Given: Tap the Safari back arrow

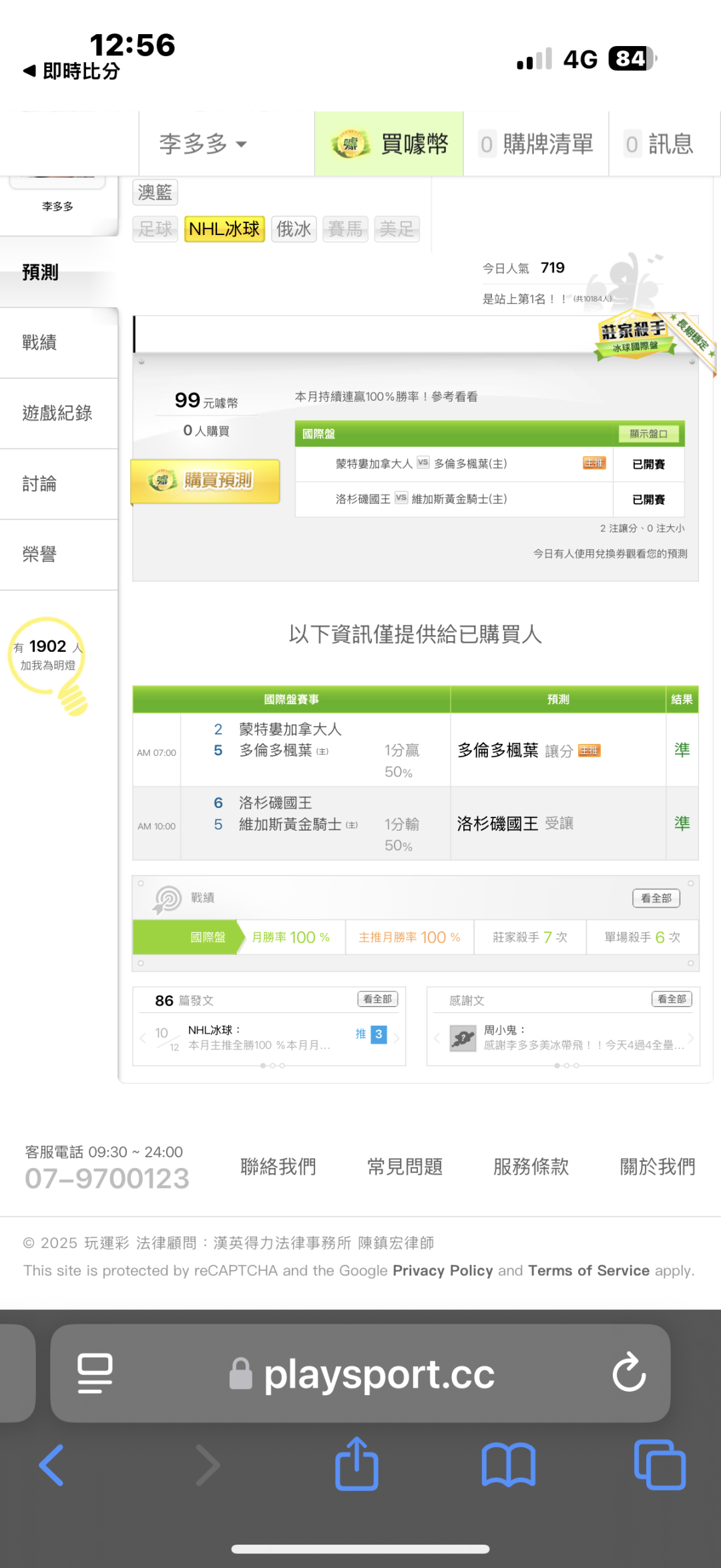Looking at the screenshot, I should pos(51,1465).
